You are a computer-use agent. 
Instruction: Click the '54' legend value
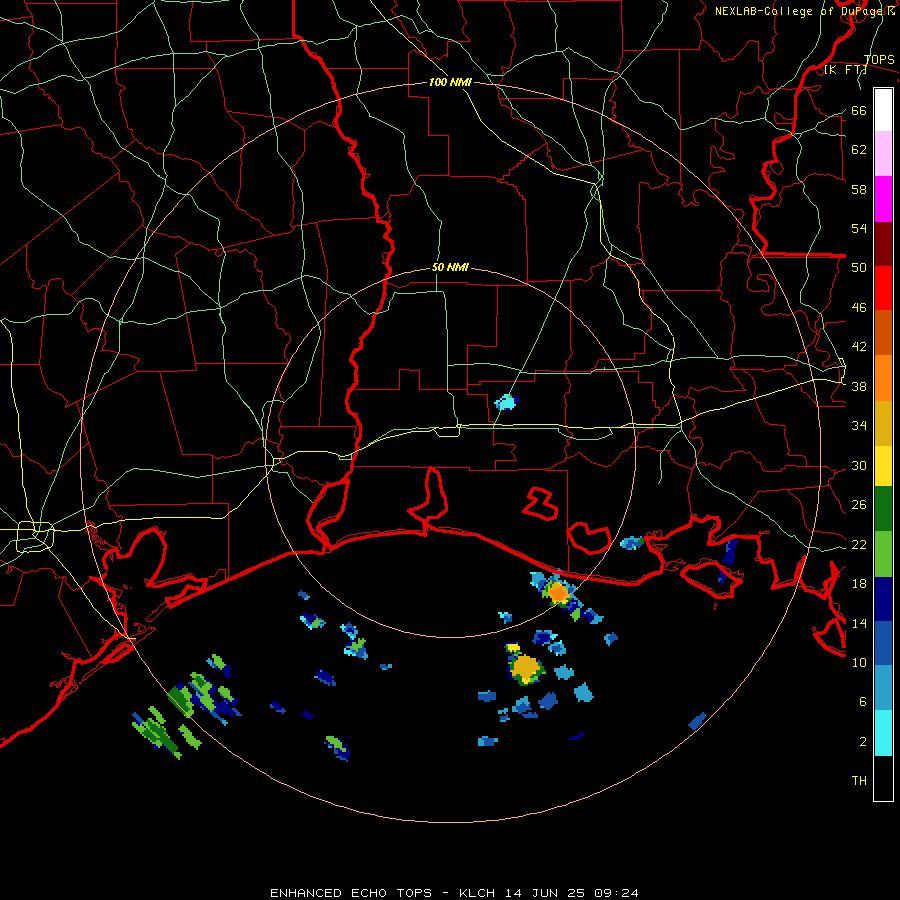click(859, 228)
